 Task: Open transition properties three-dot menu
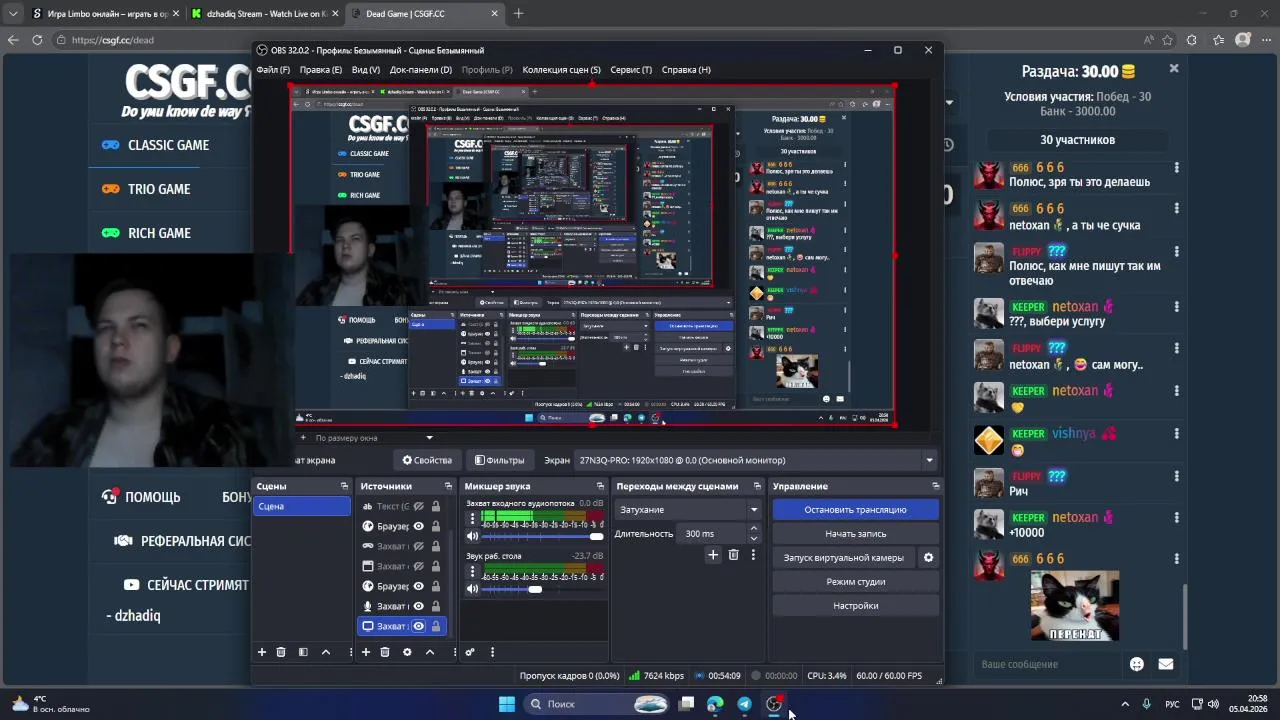753,555
